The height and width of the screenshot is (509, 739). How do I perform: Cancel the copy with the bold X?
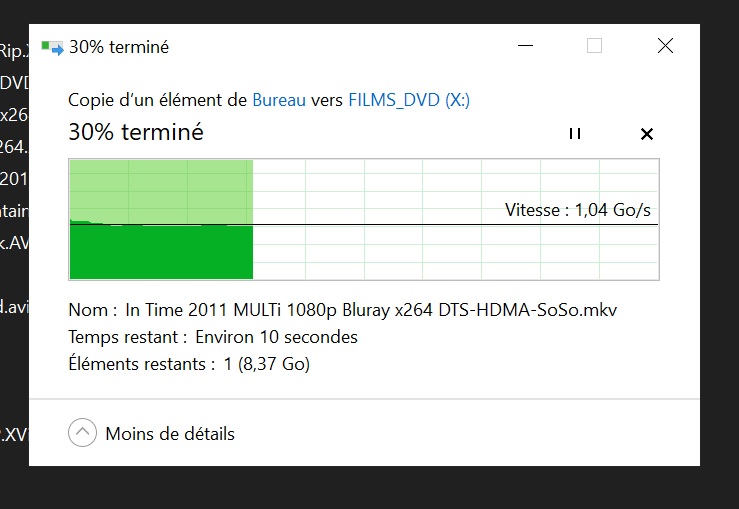[647, 134]
